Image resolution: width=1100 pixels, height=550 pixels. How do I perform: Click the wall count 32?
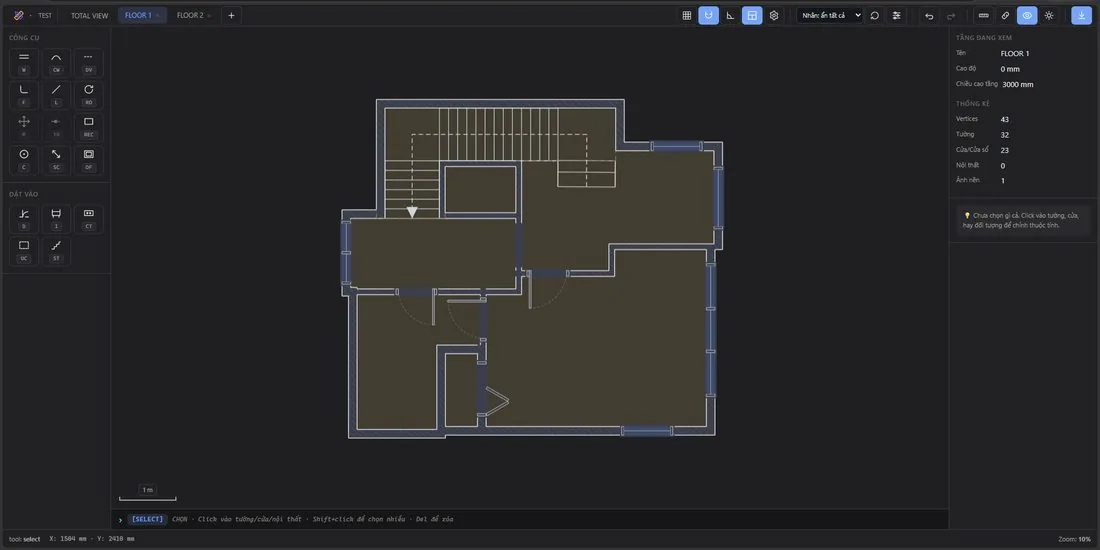tap(1005, 135)
